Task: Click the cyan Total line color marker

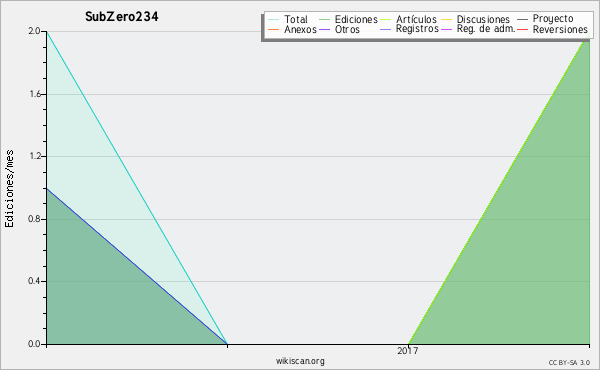Action: coord(274,19)
